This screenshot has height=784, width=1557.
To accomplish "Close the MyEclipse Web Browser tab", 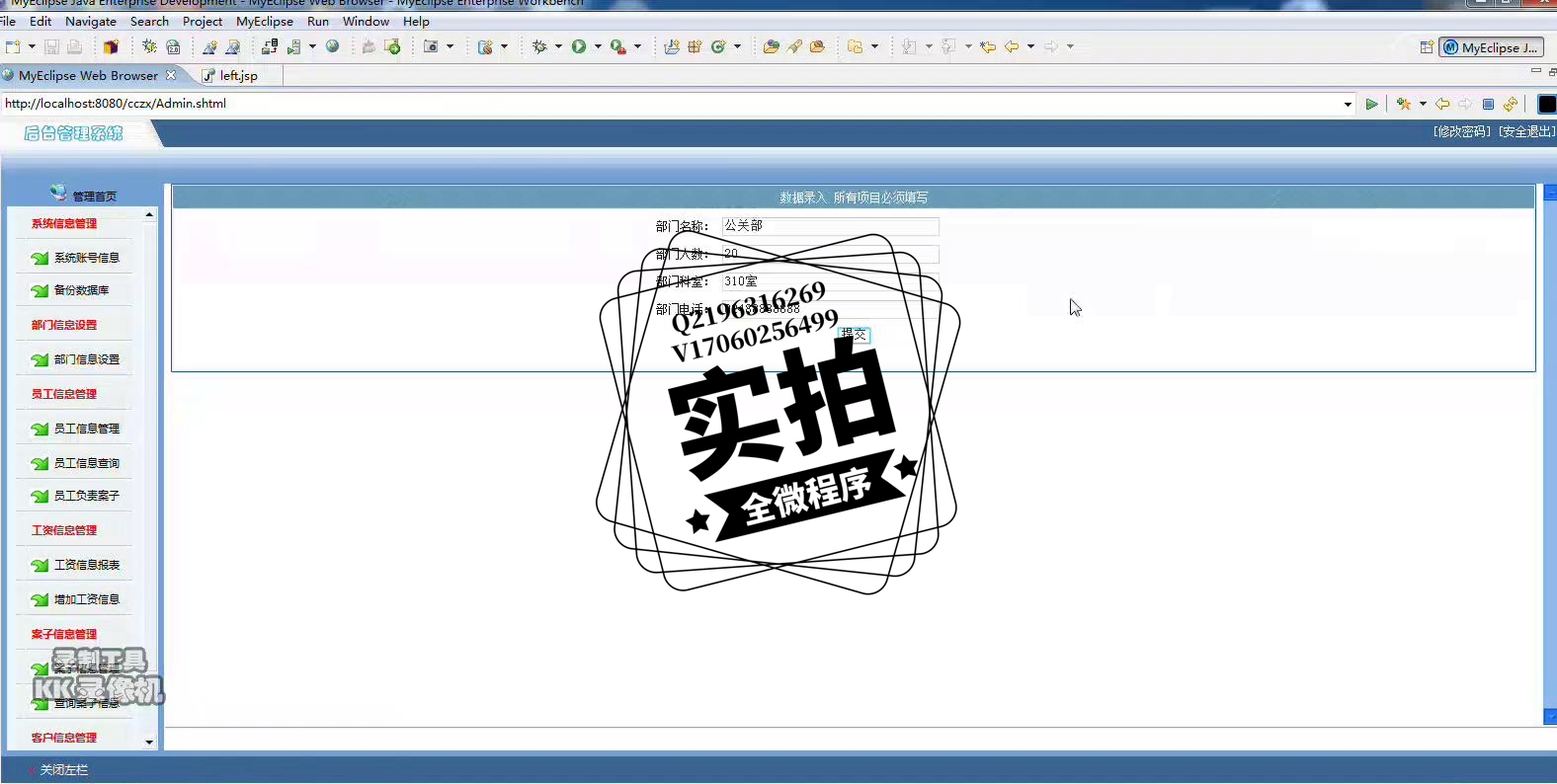I will click(171, 75).
